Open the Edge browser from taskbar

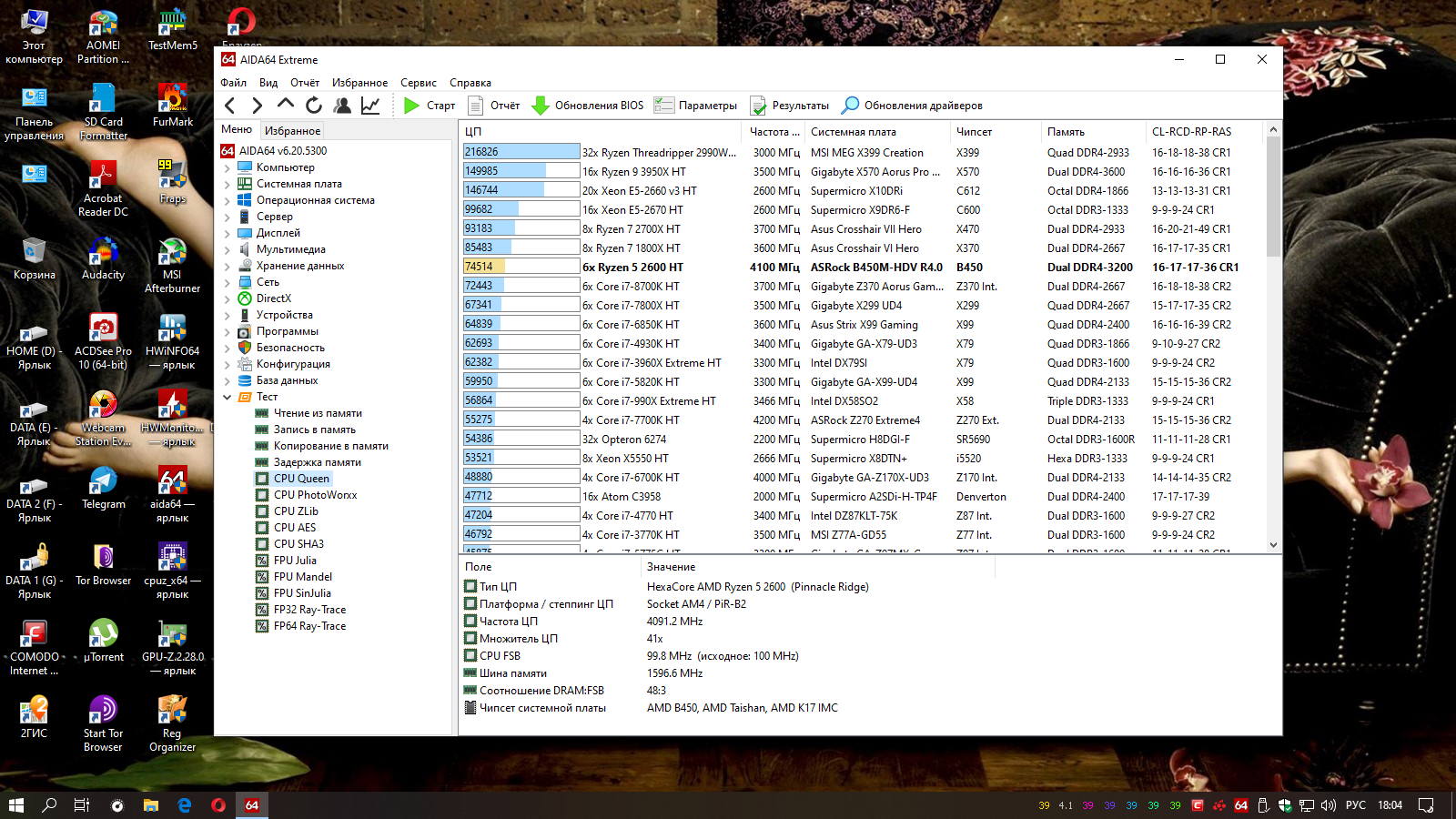pyautogui.click(x=185, y=805)
